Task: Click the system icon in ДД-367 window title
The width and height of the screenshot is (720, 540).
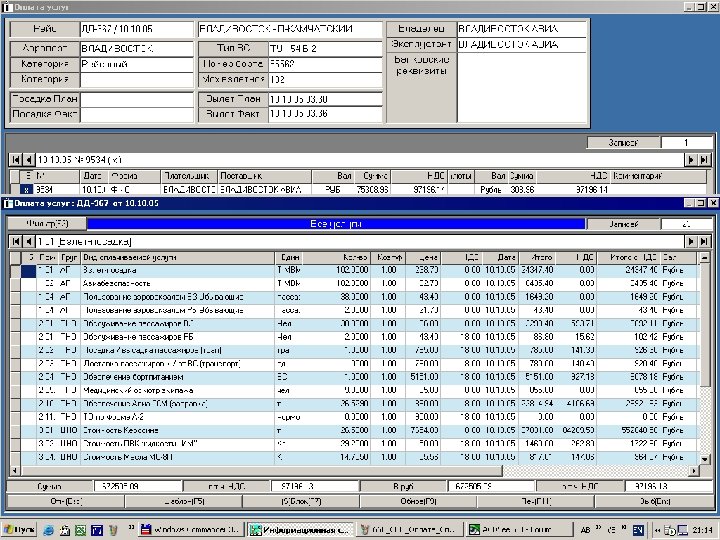Action: [8, 203]
